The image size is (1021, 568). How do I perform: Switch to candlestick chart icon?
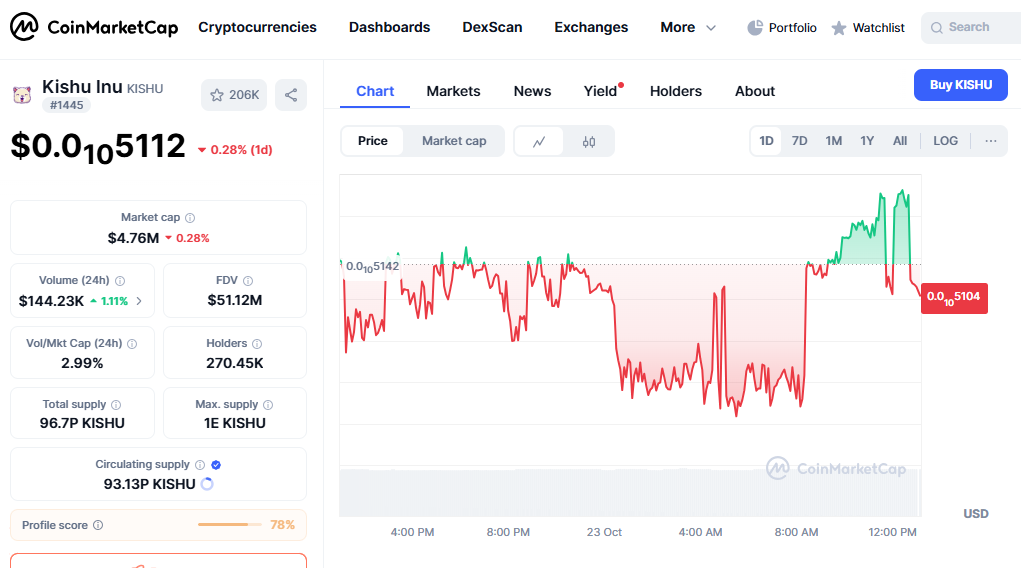(588, 141)
